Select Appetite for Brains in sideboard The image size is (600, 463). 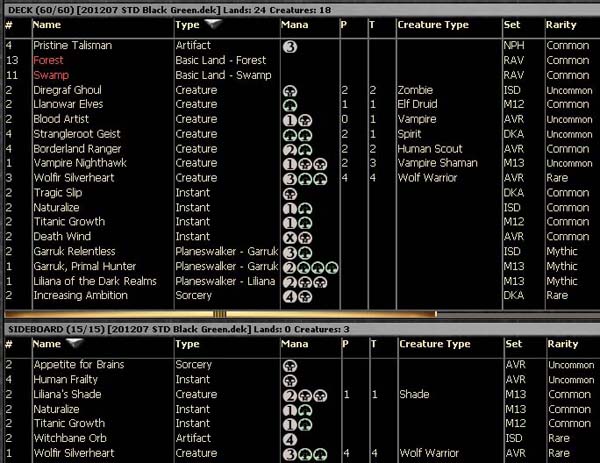(x=79, y=365)
